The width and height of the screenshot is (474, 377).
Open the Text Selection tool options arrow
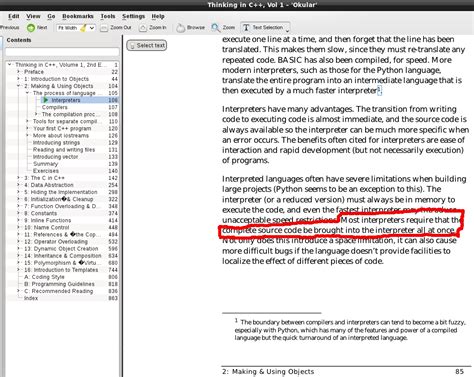click(287, 31)
